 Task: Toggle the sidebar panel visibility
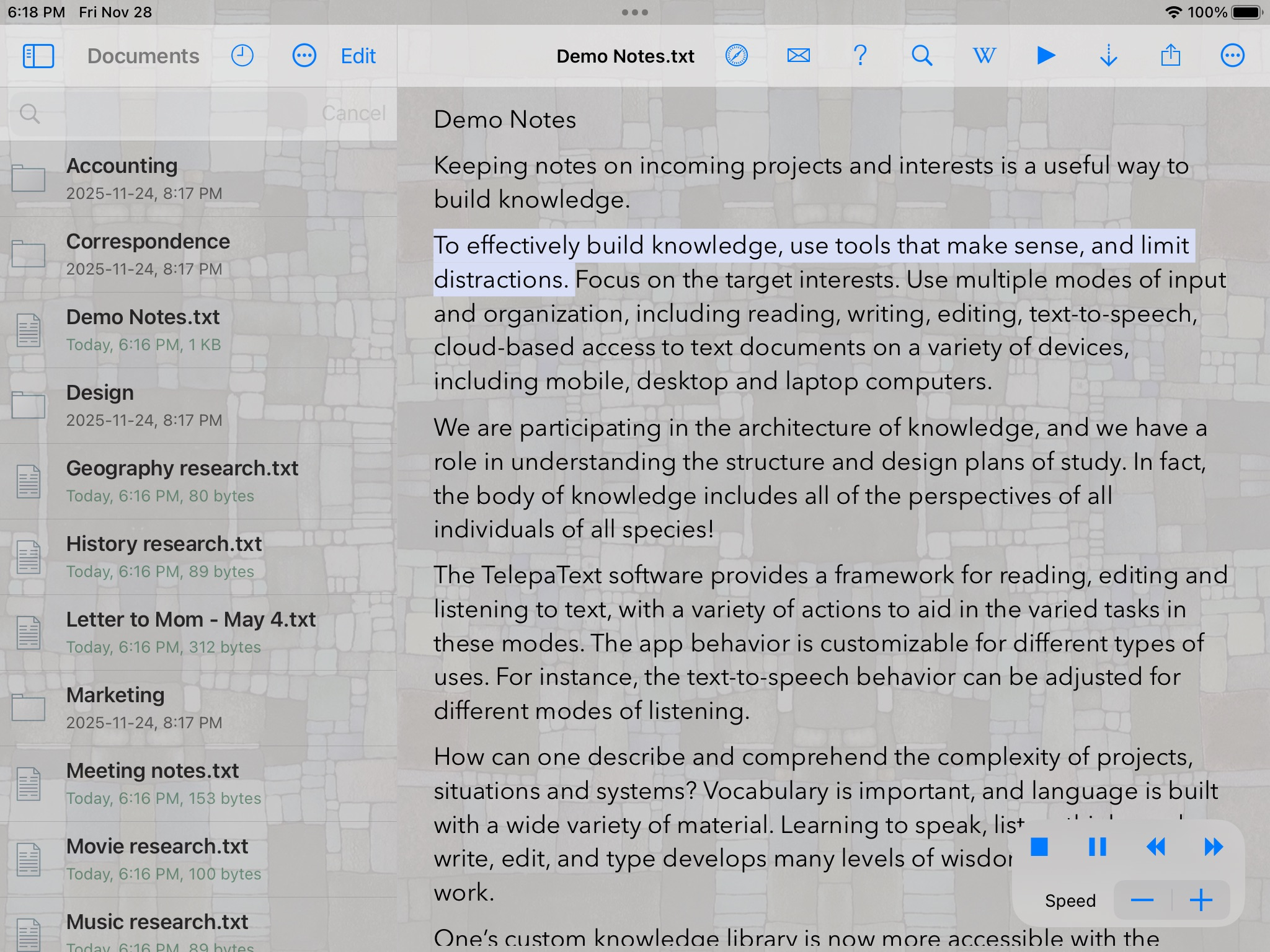38,56
